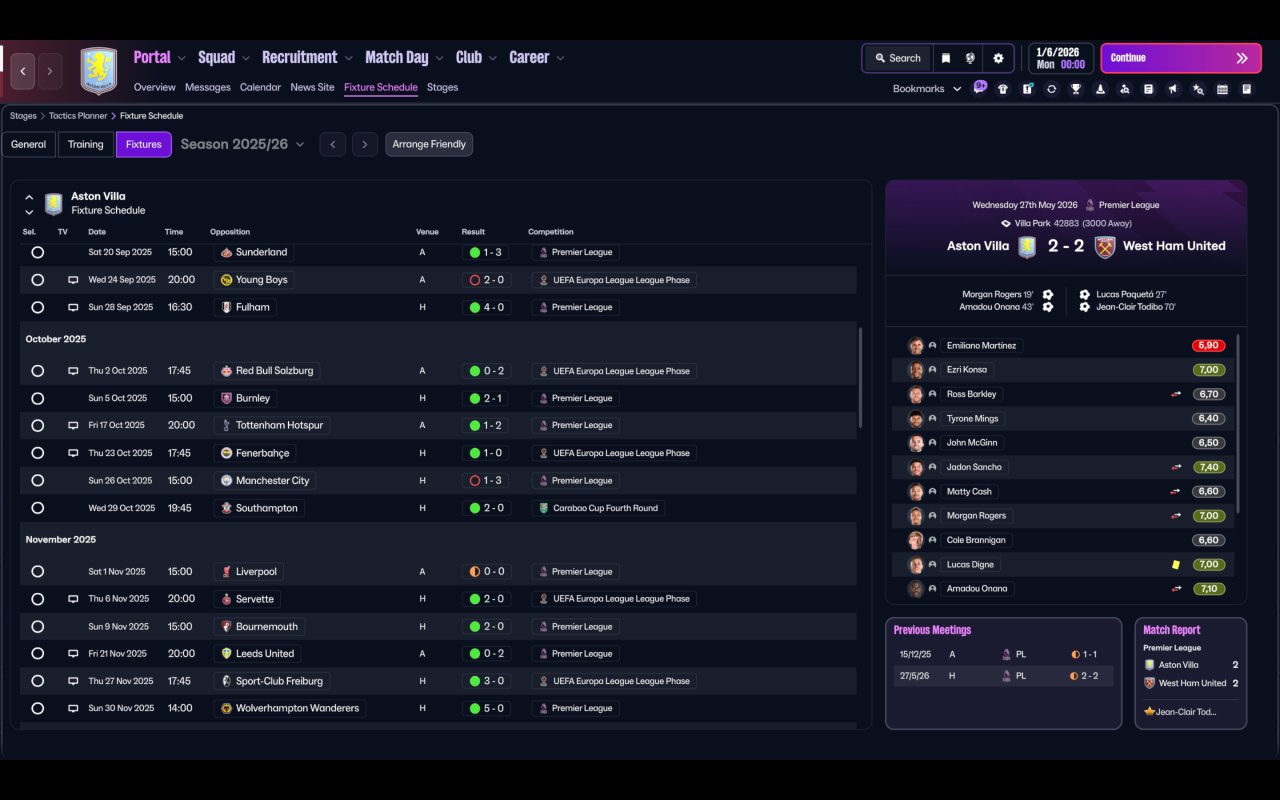Click the lined document icon in bookmarks bar
Viewport: 1280px width, 800px height.
(1148, 89)
